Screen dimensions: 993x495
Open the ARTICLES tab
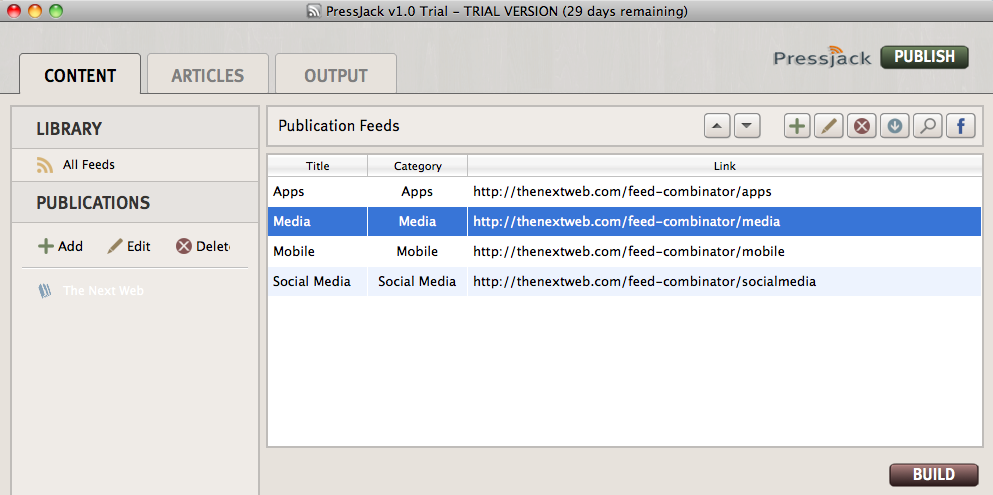point(208,74)
